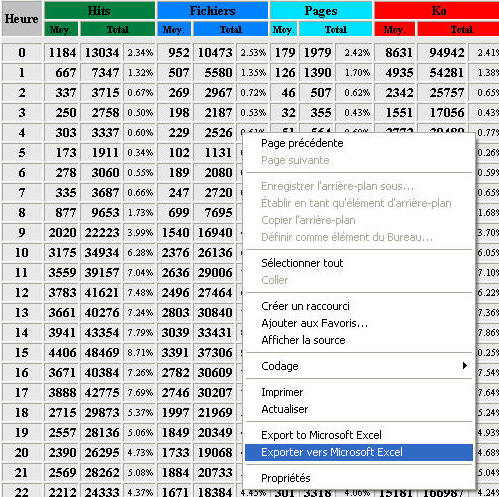This screenshot has height=497, width=499.
Task: Click hits total cell '22223'
Action: tap(101, 233)
